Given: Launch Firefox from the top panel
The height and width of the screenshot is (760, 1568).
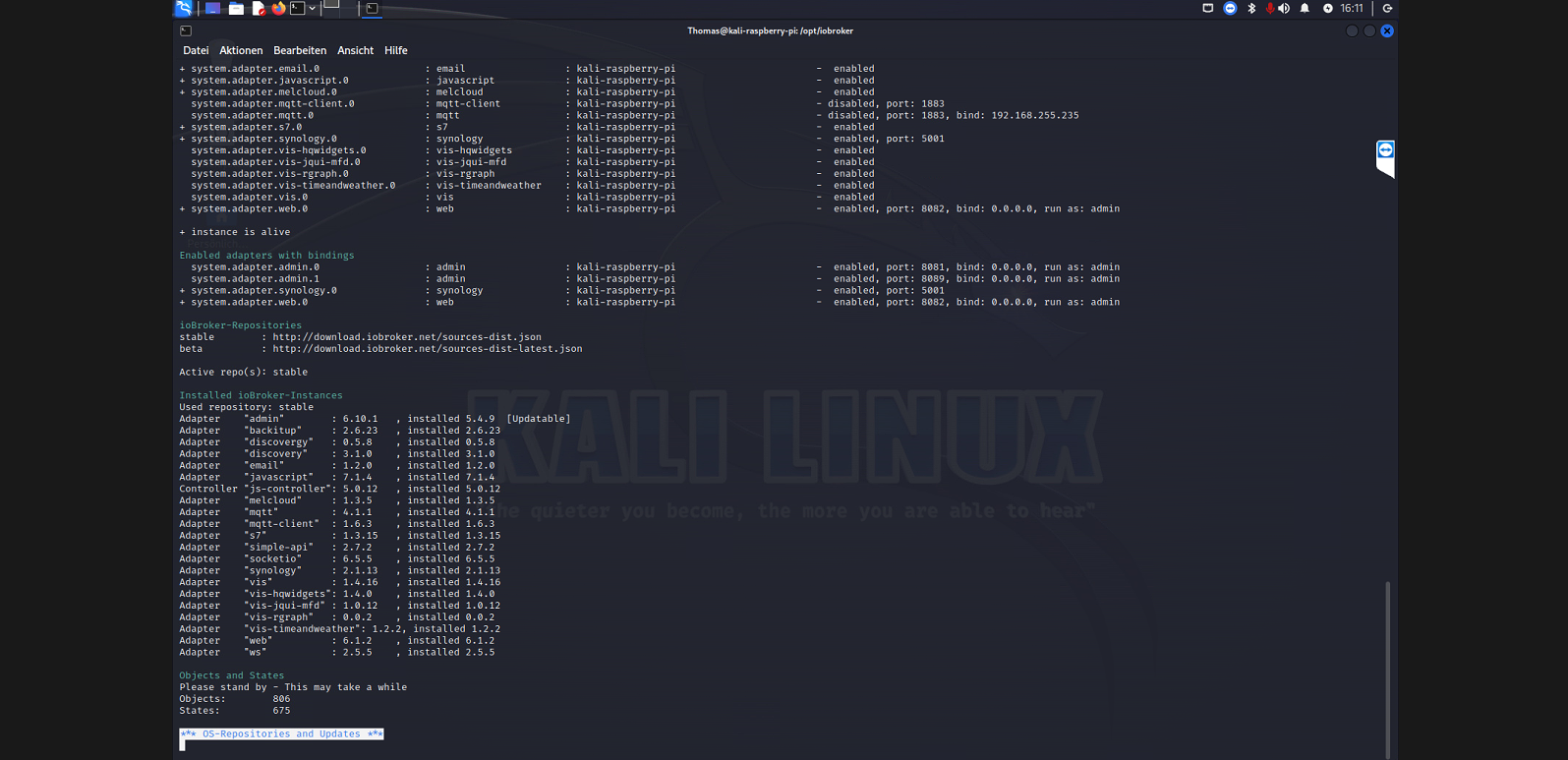Looking at the screenshot, I should click(278, 9).
